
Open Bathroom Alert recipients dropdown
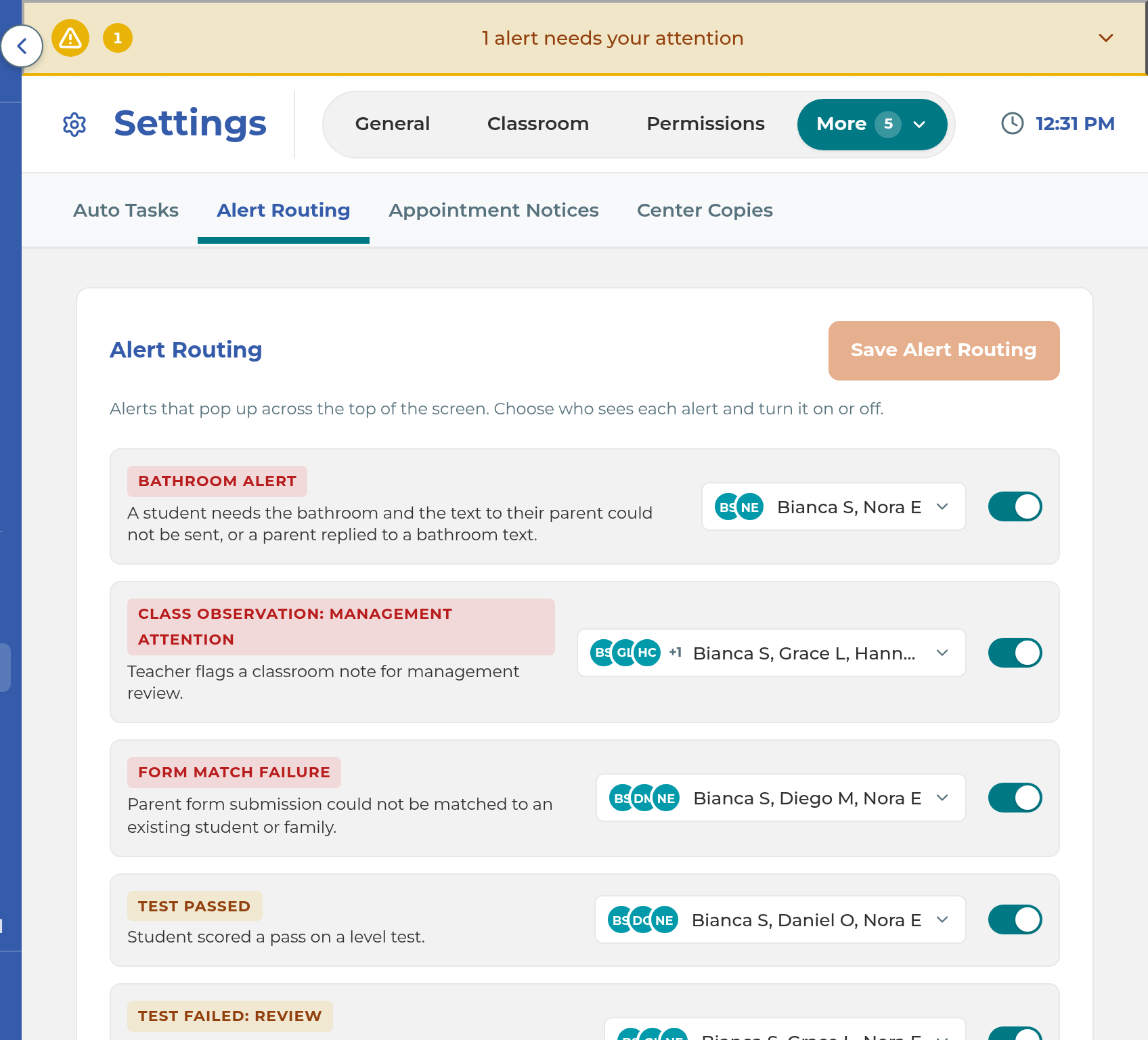point(833,506)
